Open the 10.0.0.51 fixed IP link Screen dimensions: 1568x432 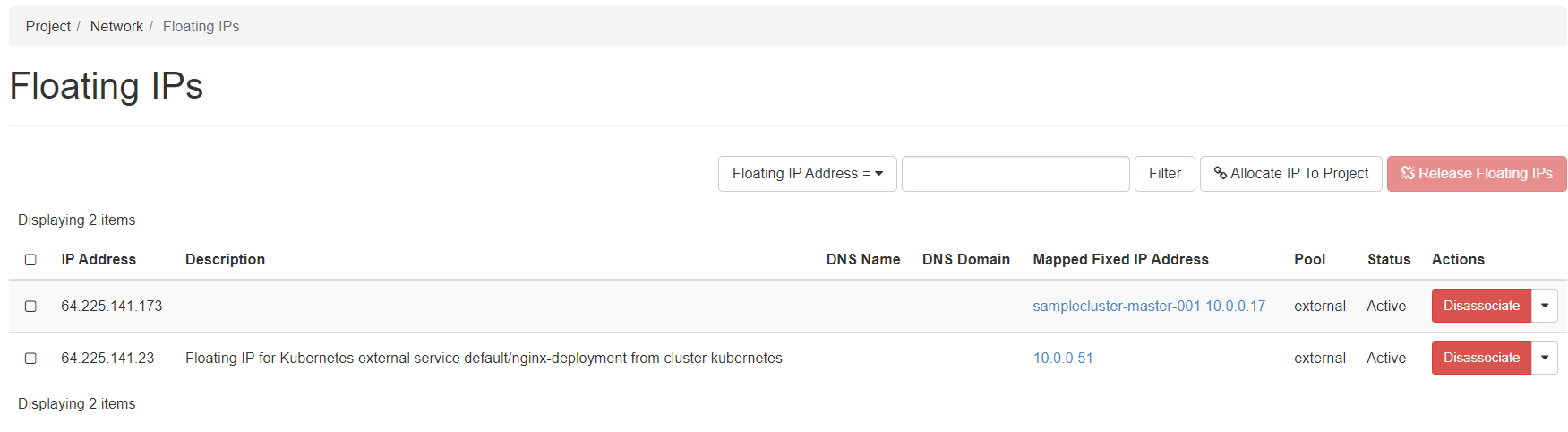1063,359
